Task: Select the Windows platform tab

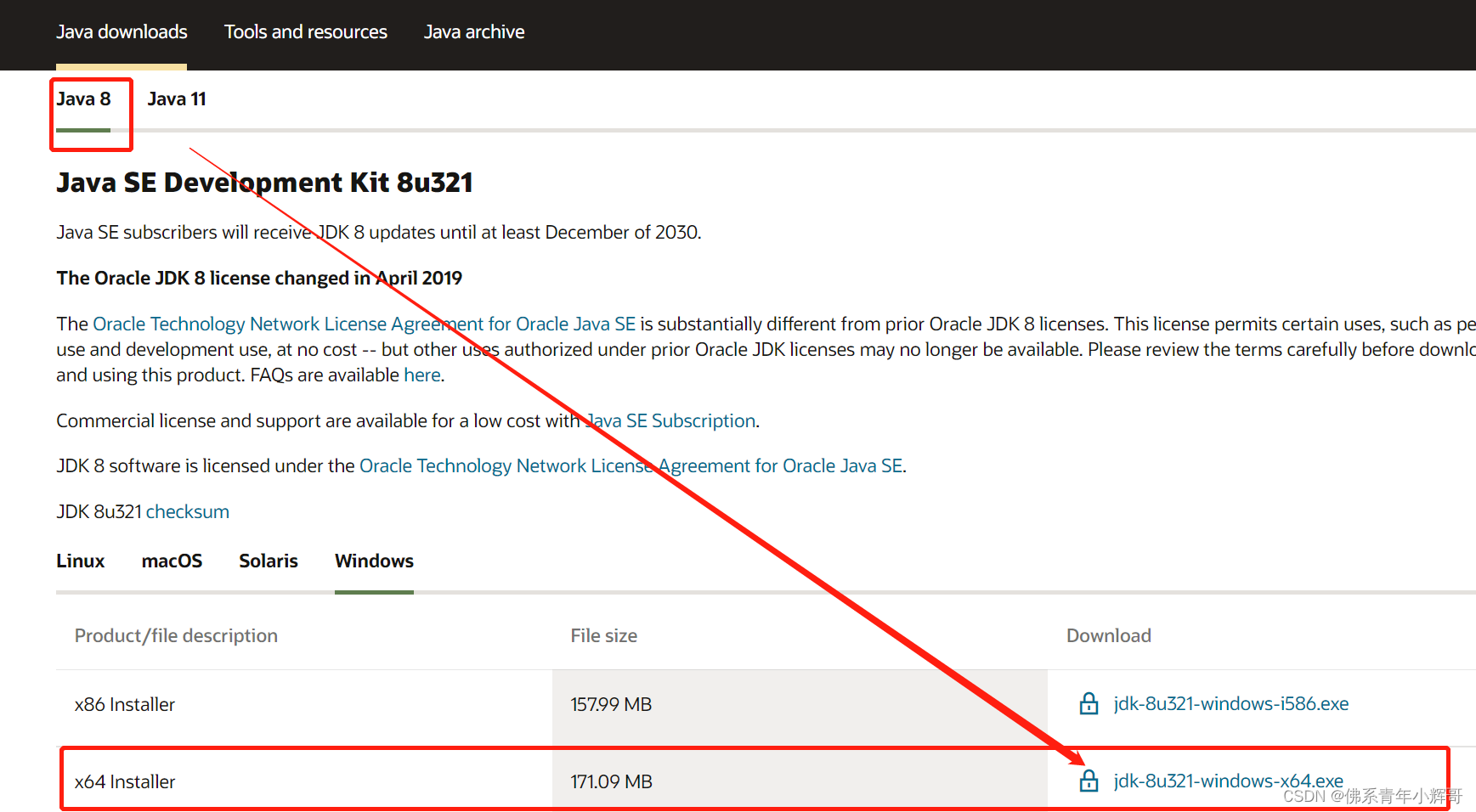Action: coord(374,561)
